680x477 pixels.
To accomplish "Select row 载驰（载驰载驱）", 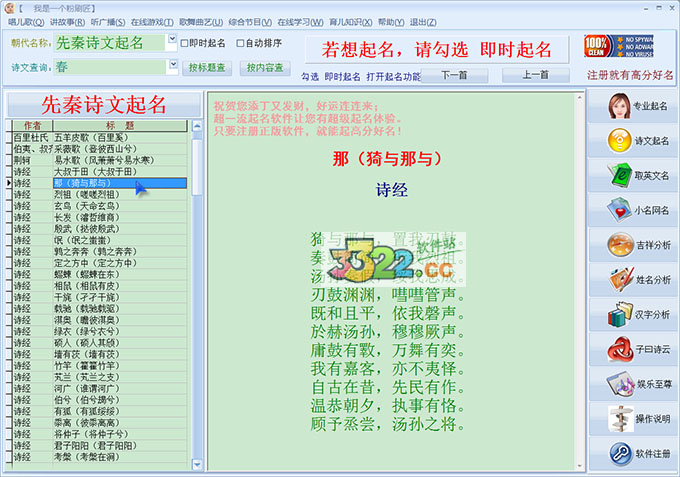I will click(x=120, y=309).
